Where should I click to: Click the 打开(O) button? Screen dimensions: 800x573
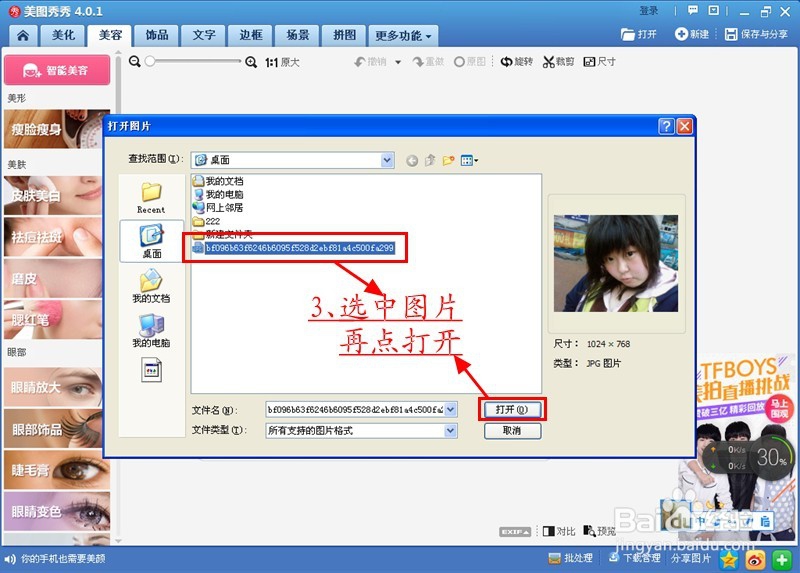click(x=512, y=409)
